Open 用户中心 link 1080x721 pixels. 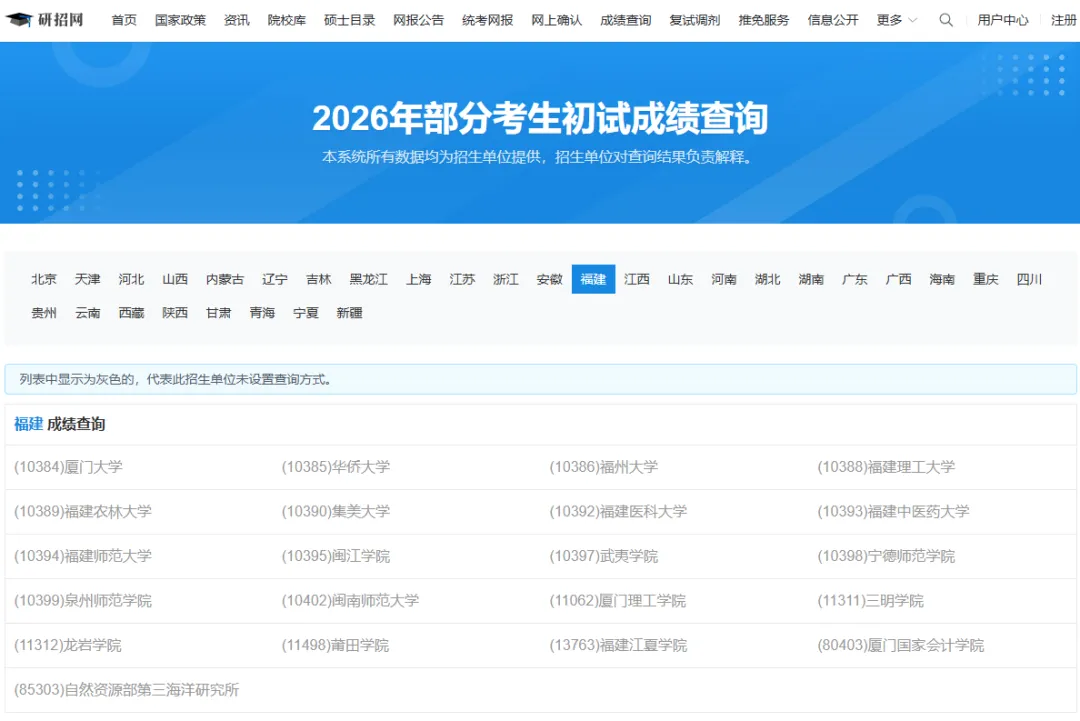(x=1003, y=20)
